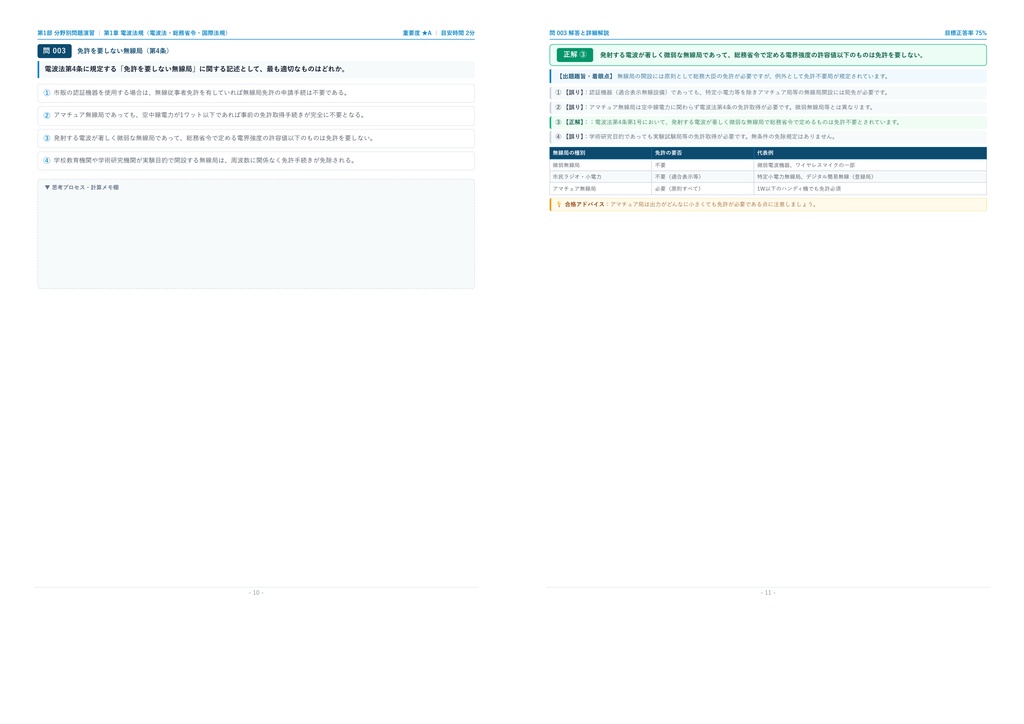Click page number - 10 -
This screenshot has width=1024, height=724.
(256, 593)
